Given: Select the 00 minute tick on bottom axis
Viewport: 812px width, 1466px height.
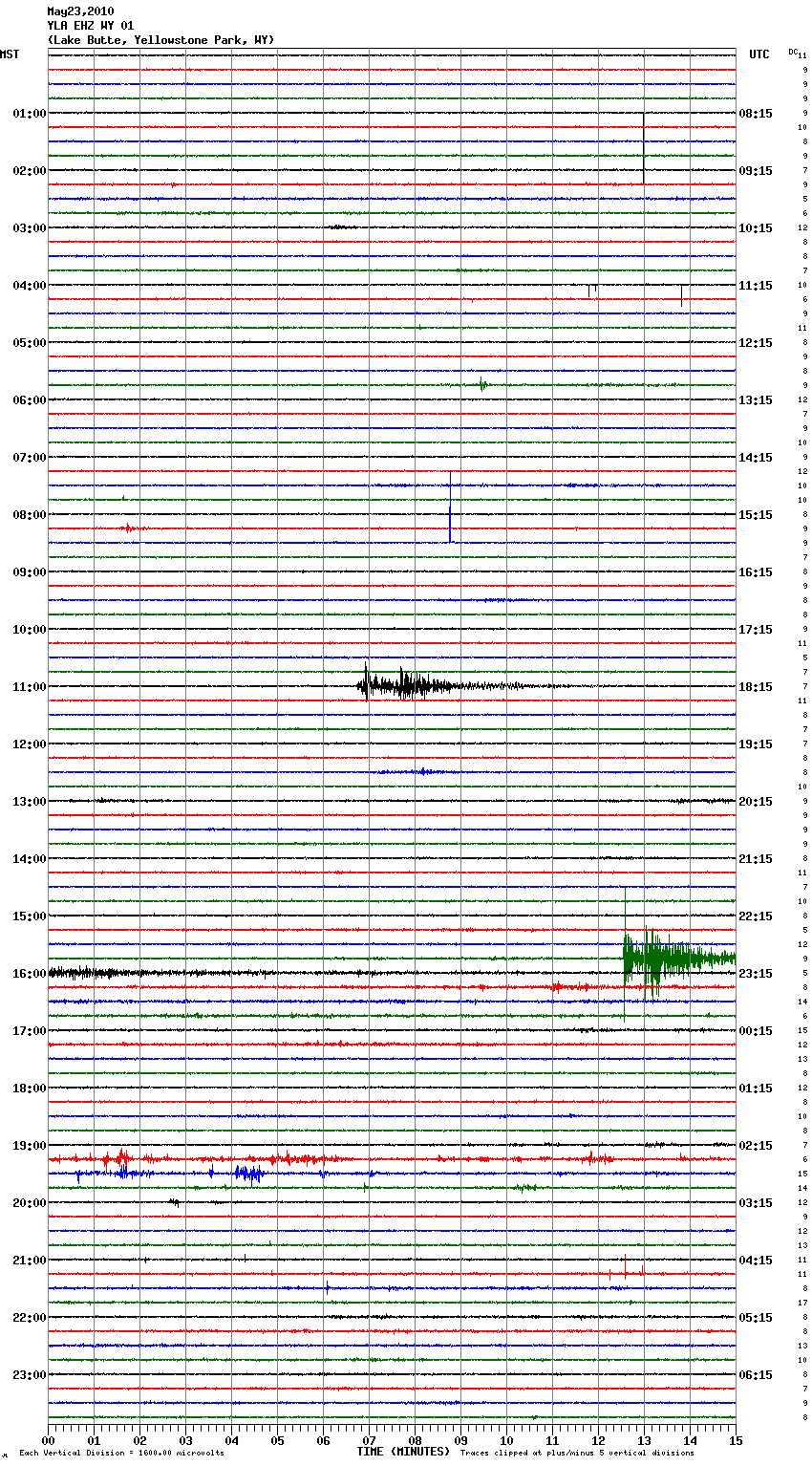Looking at the screenshot, I should click(x=48, y=1440).
